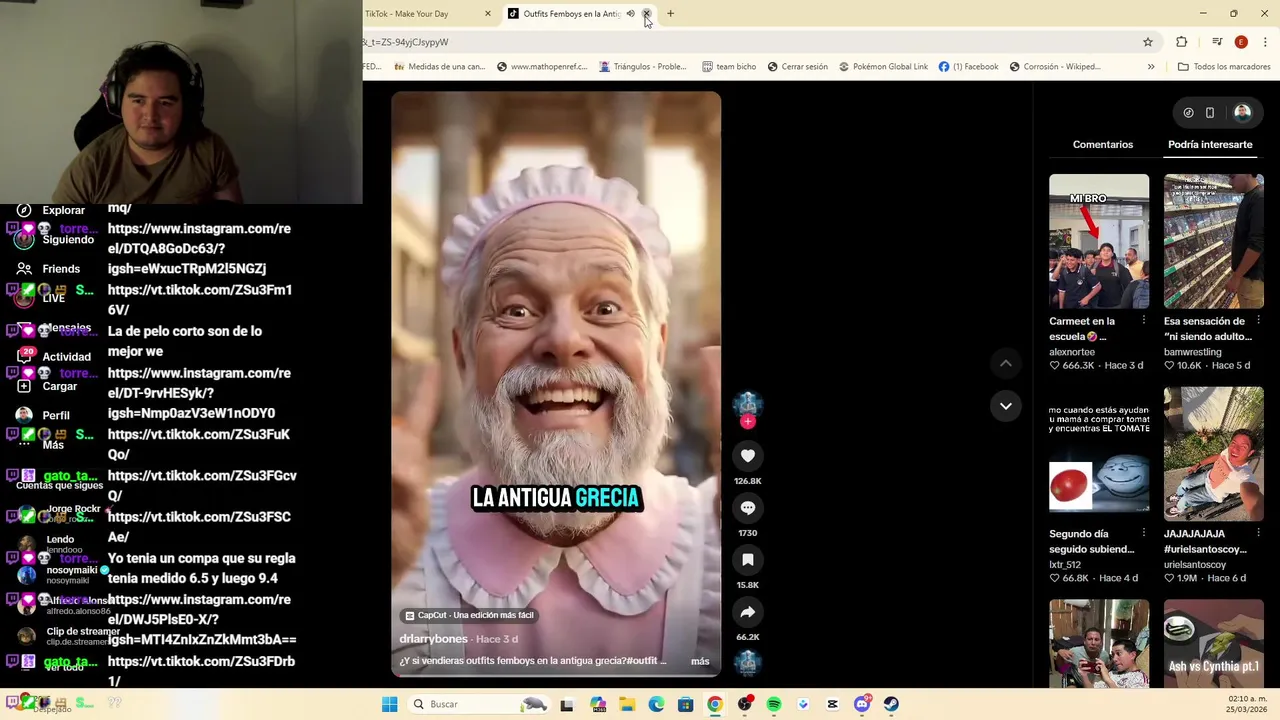Open Chrome extensions puzzle icon
The image size is (1280, 720).
(1181, 42)
